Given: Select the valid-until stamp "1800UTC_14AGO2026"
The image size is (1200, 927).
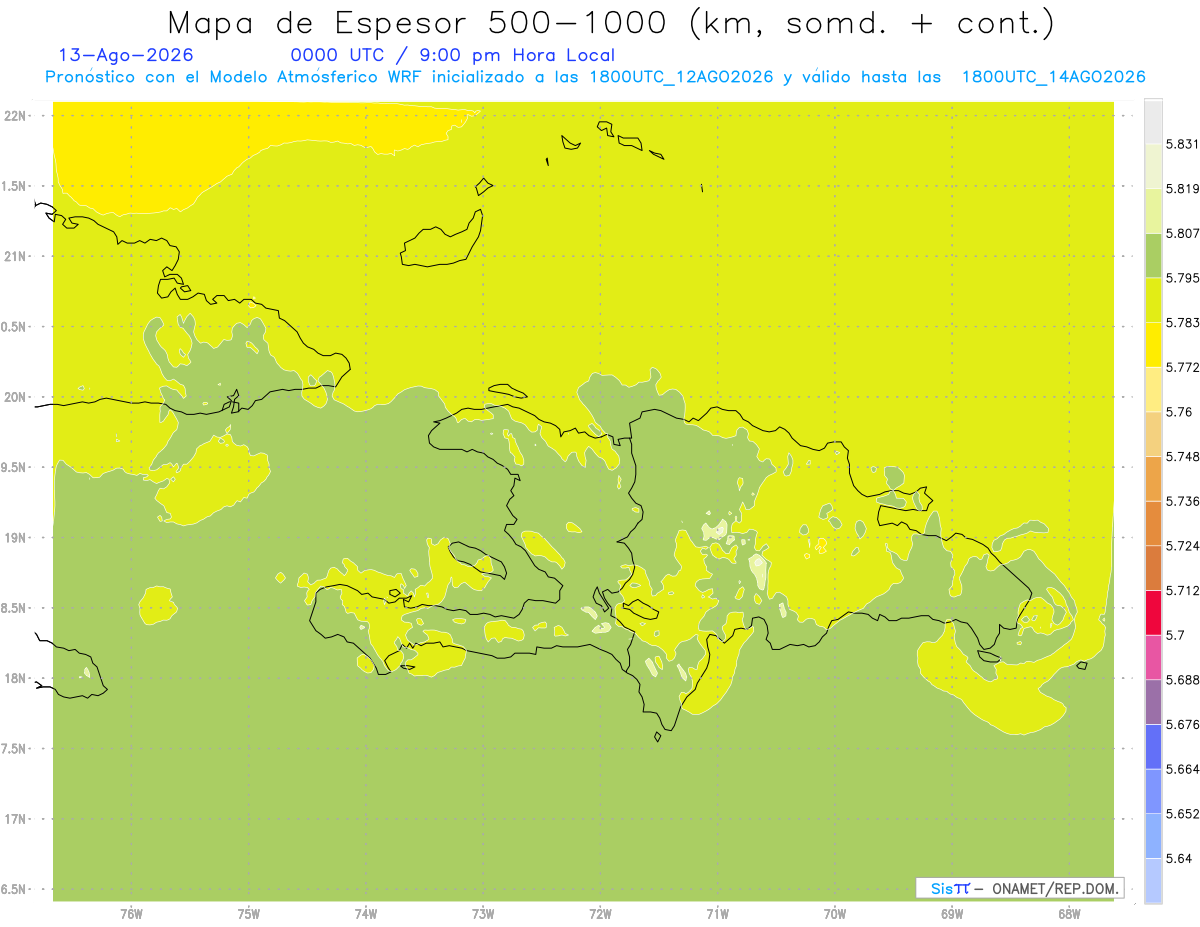Looking at the screenshot, I should click(x=1053, y=77).
